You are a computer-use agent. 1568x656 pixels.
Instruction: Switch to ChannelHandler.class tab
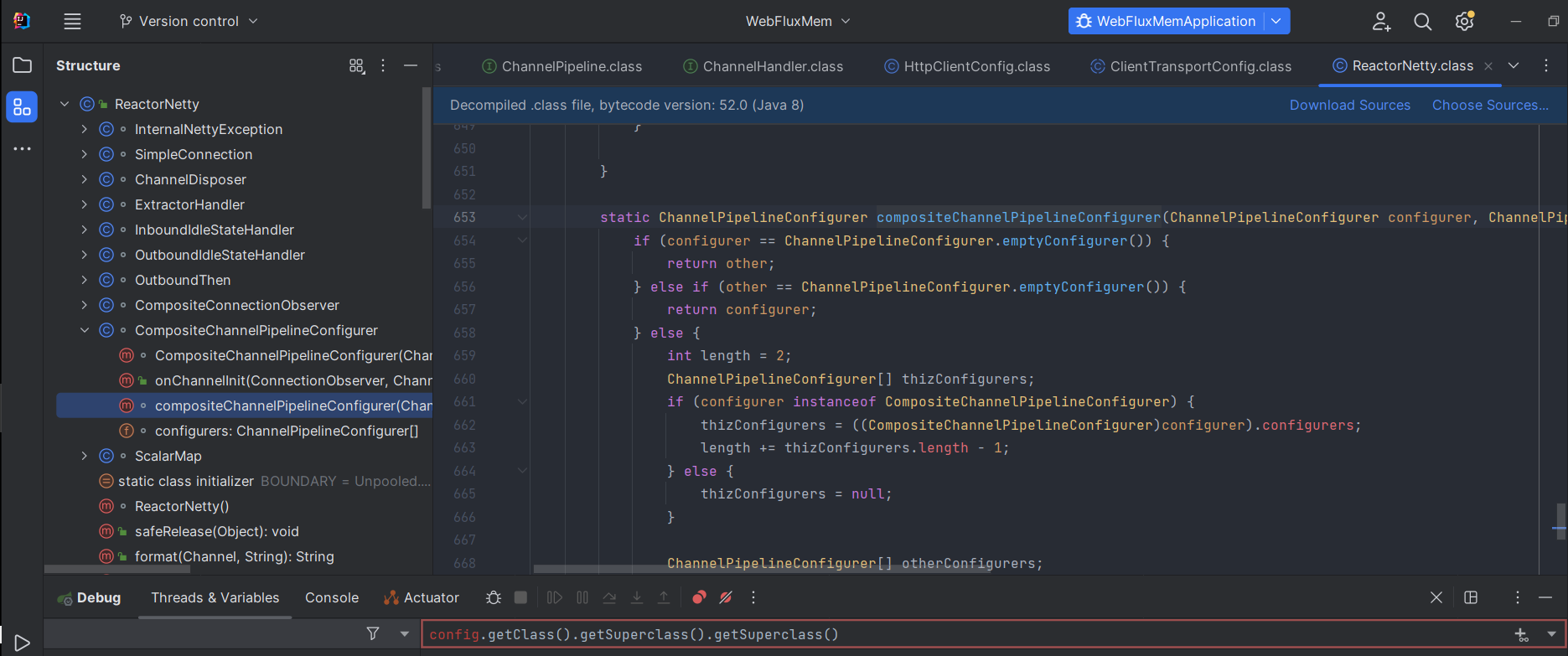(x=763, y=66)
